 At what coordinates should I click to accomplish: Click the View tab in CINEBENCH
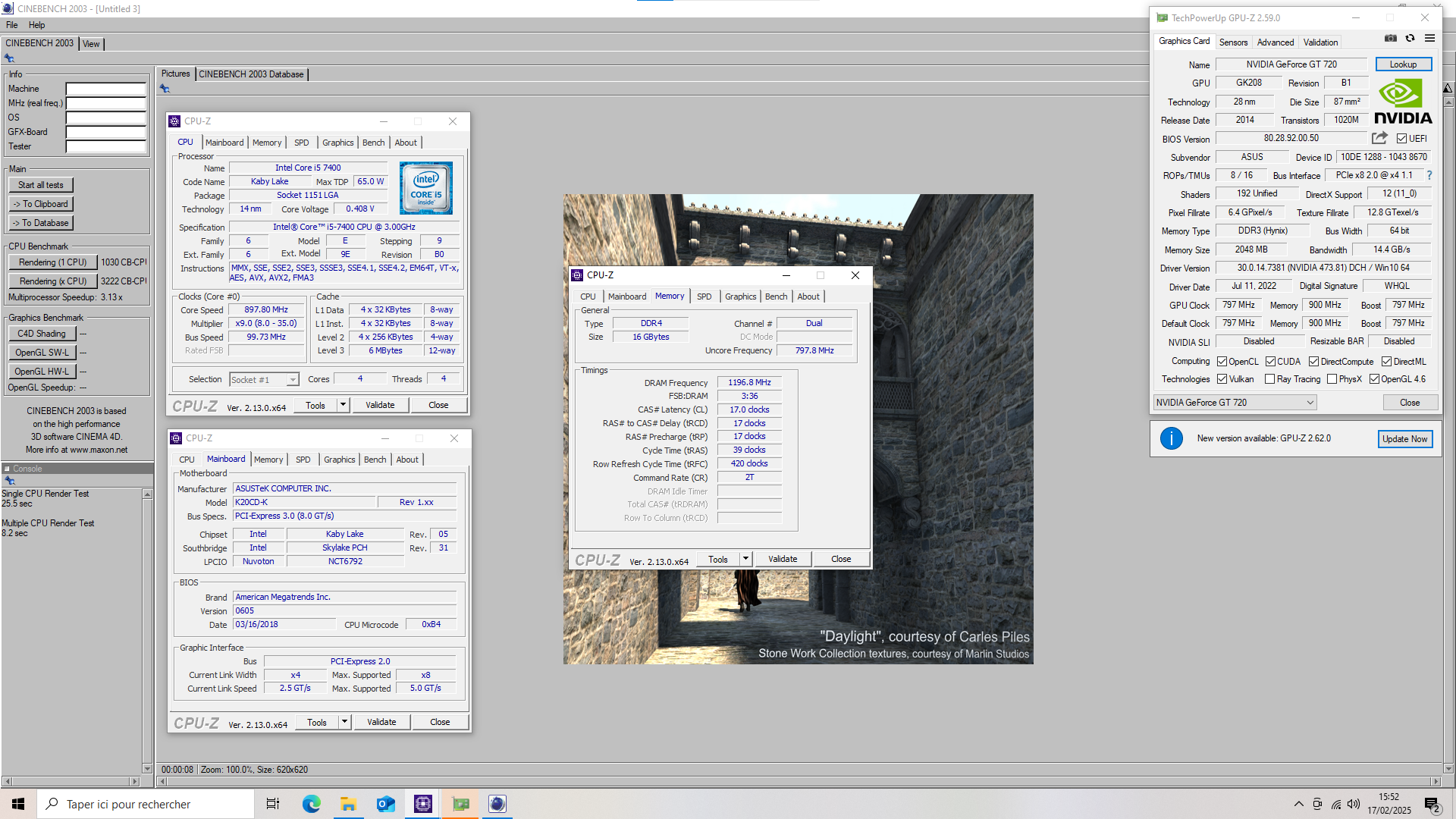point(91,44)
